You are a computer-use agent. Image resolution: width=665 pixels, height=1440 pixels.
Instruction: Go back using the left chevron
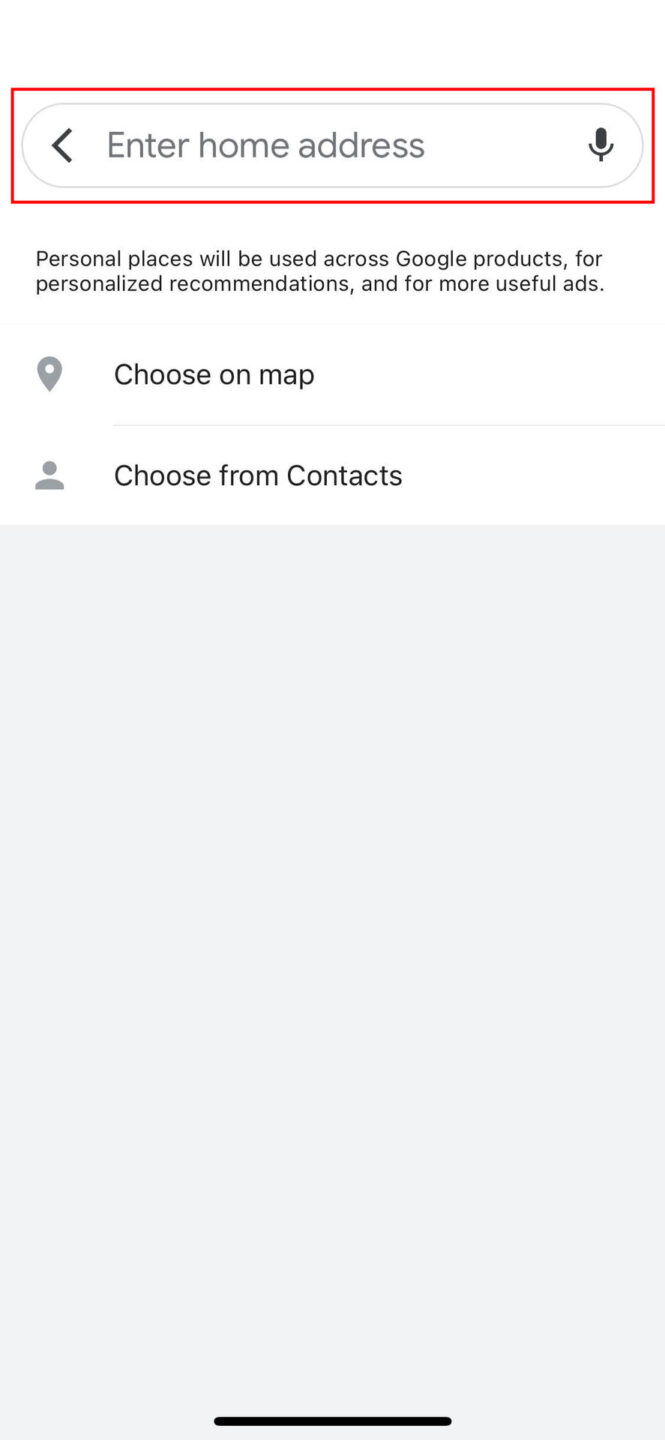pos(62,146)
